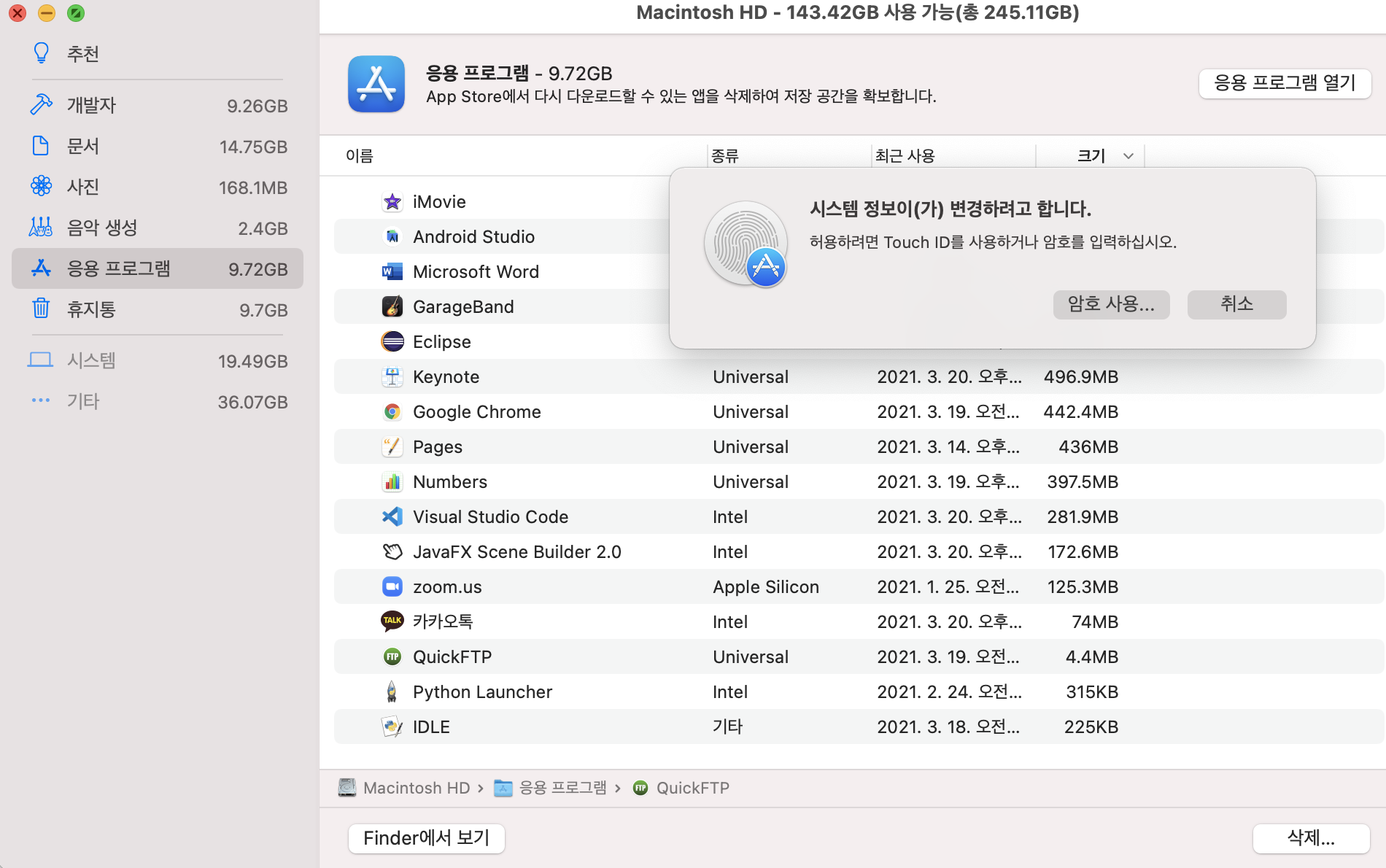Click 315KB size of Python Launcher
Viewport: 1386px width, 868px height.
coord(1092,692)
